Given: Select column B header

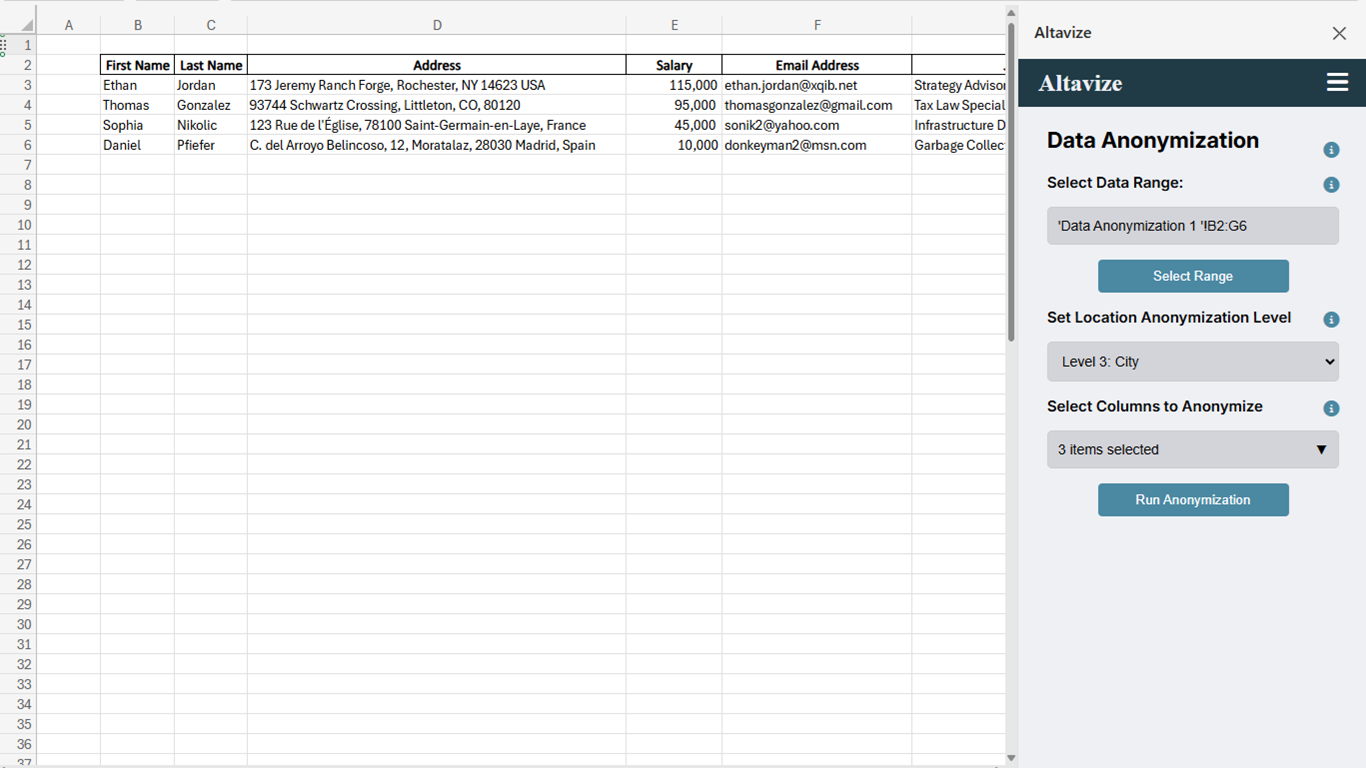Looking at the screenshot, I should [x=137, y=25].
